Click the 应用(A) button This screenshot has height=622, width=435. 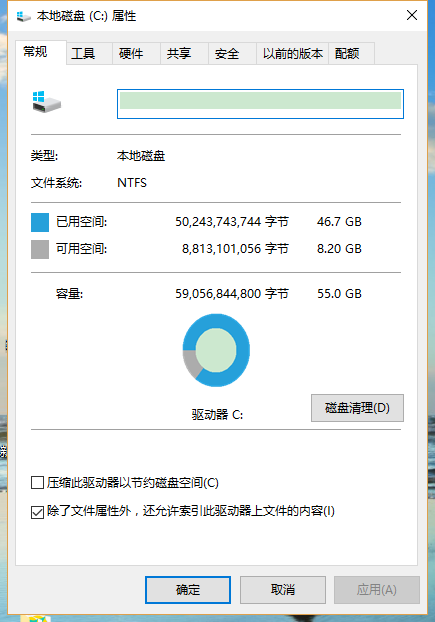point(377,590)
